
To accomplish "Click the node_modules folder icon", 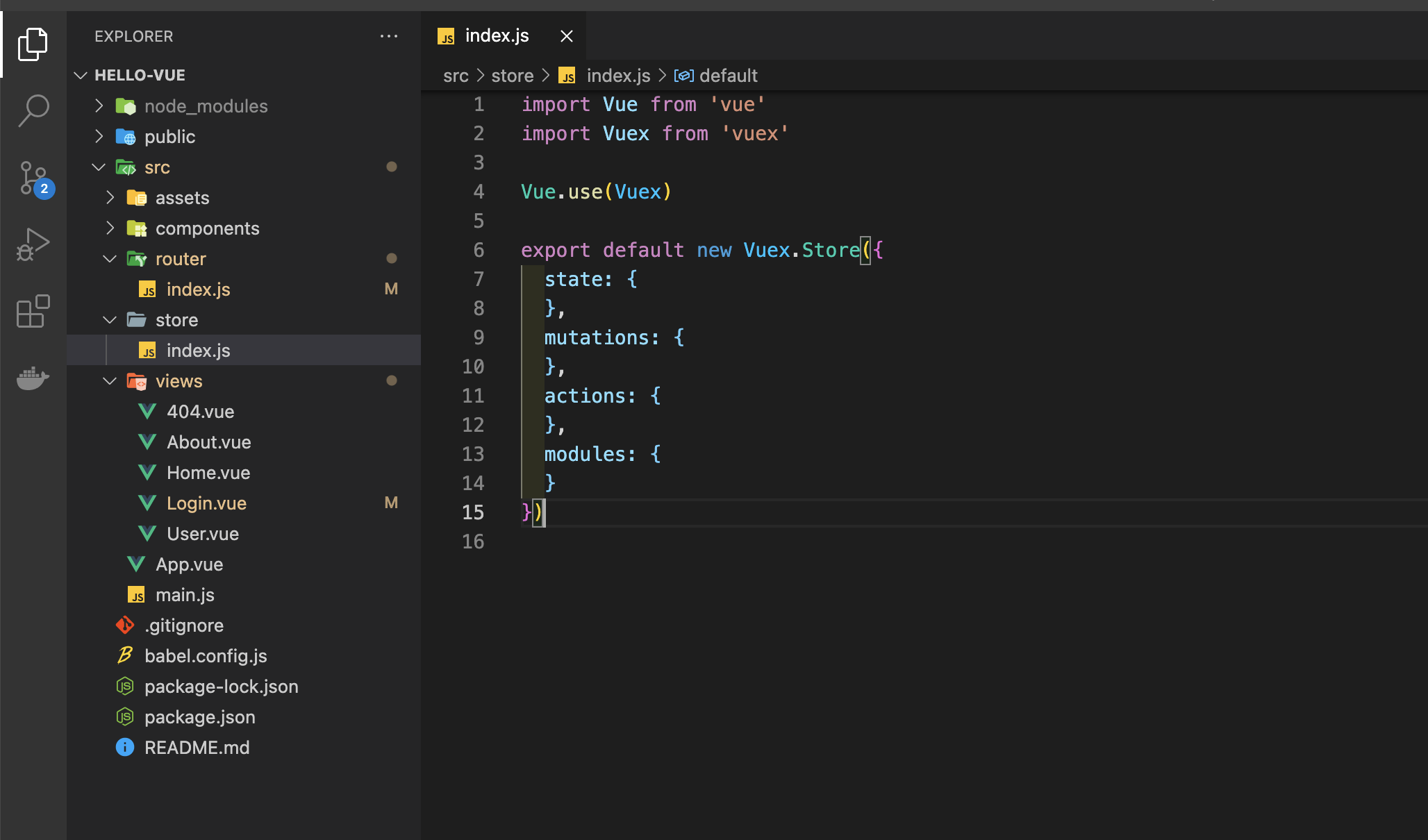I will point(126,106).
